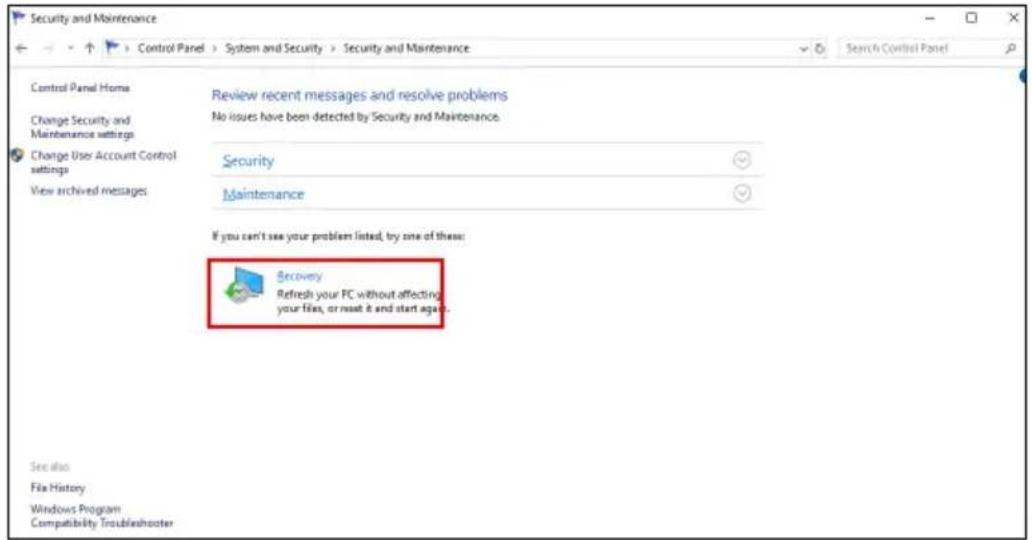The height and width of the screenshot is (540, 1032).
Task: Click the flag icon in address bar
Action: (113, 47)
